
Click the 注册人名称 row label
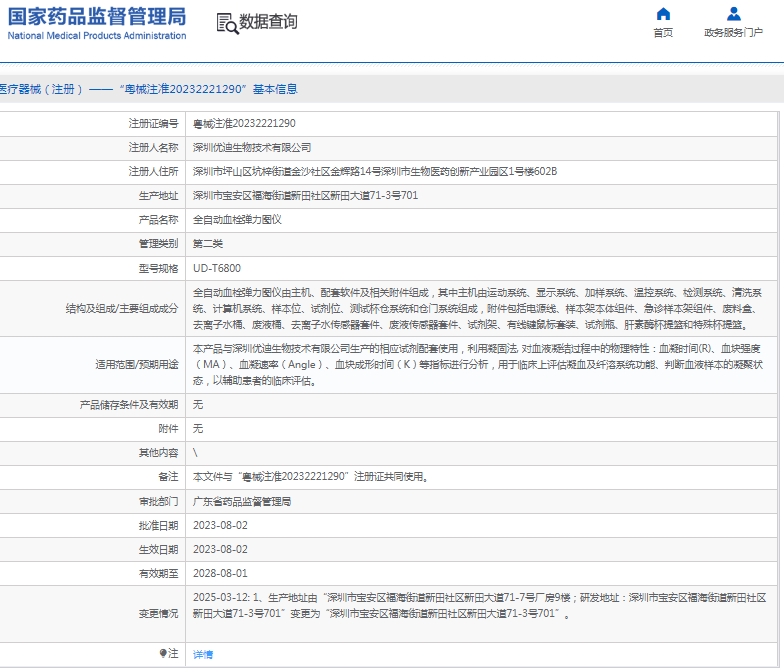[153, 148]
